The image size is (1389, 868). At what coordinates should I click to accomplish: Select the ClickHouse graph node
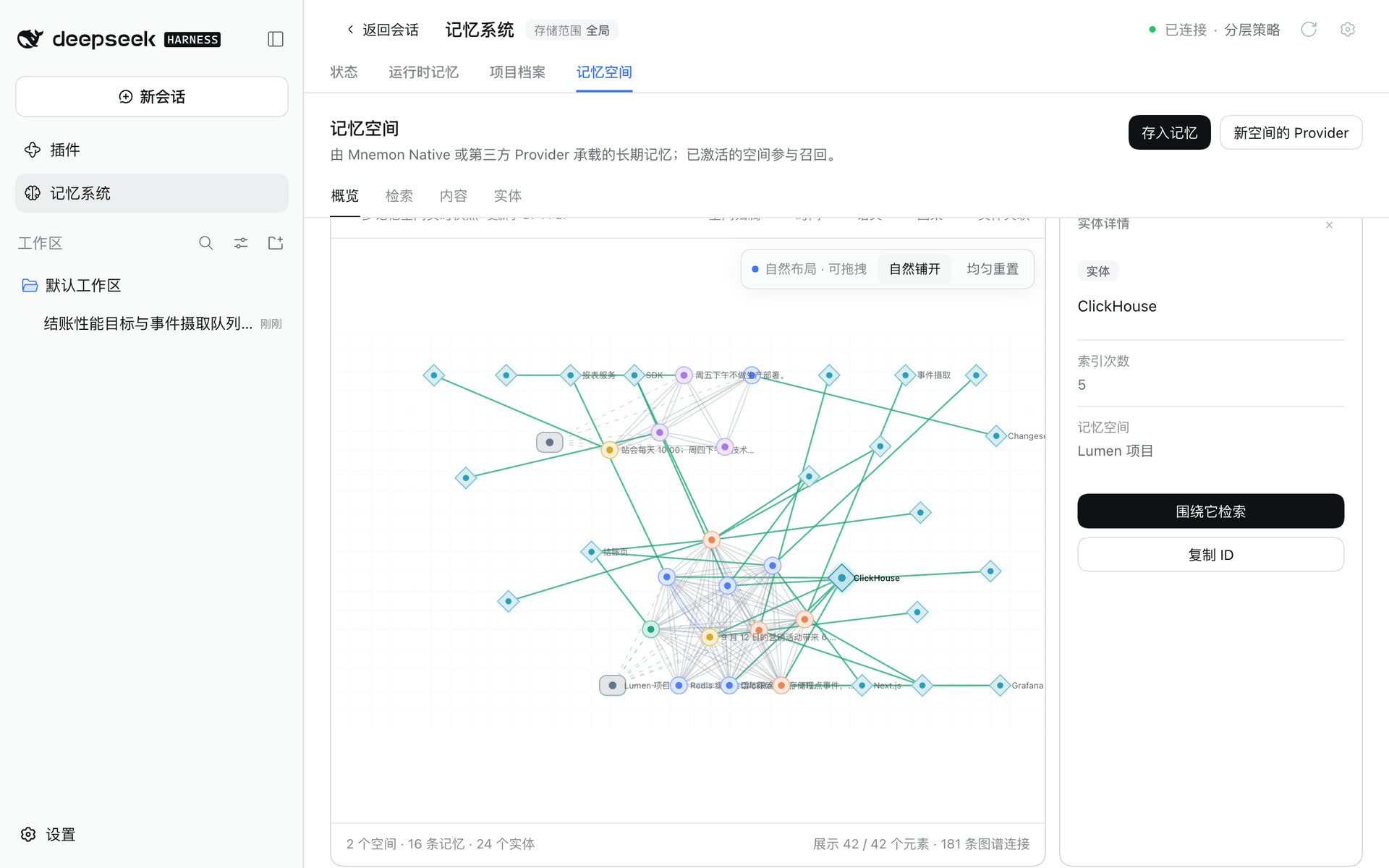click(x=841, y=578)
